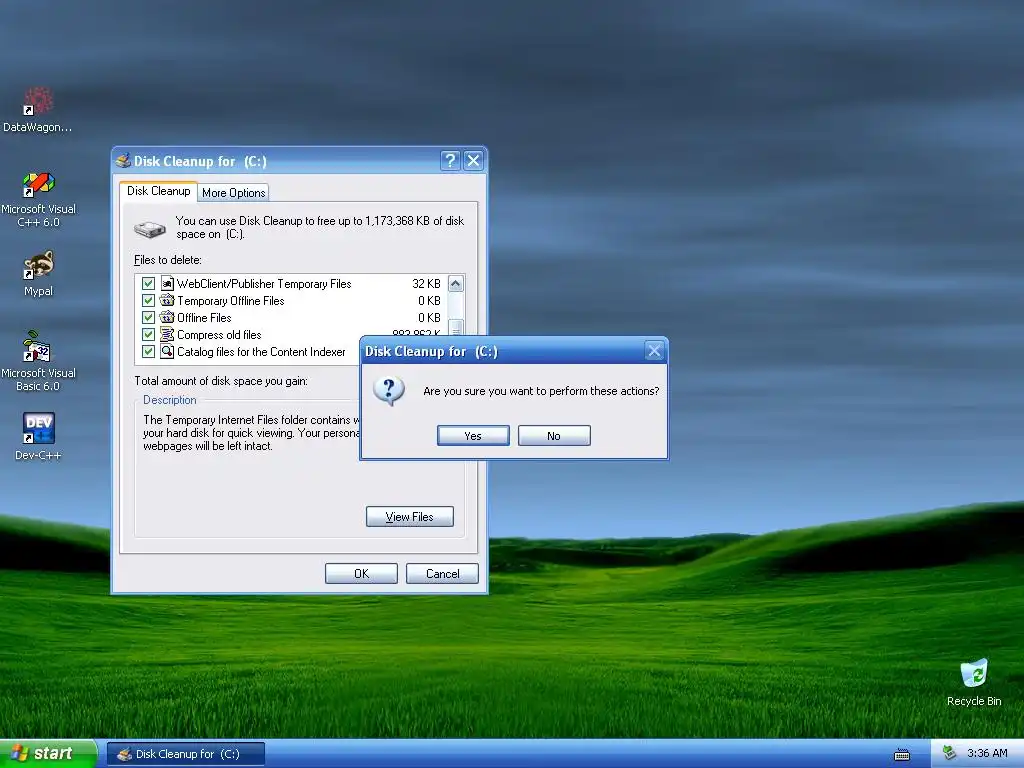1024x768 pixels.
Task: Close the Disk Cleanup window with X
Action: click(x=473, y=161)
